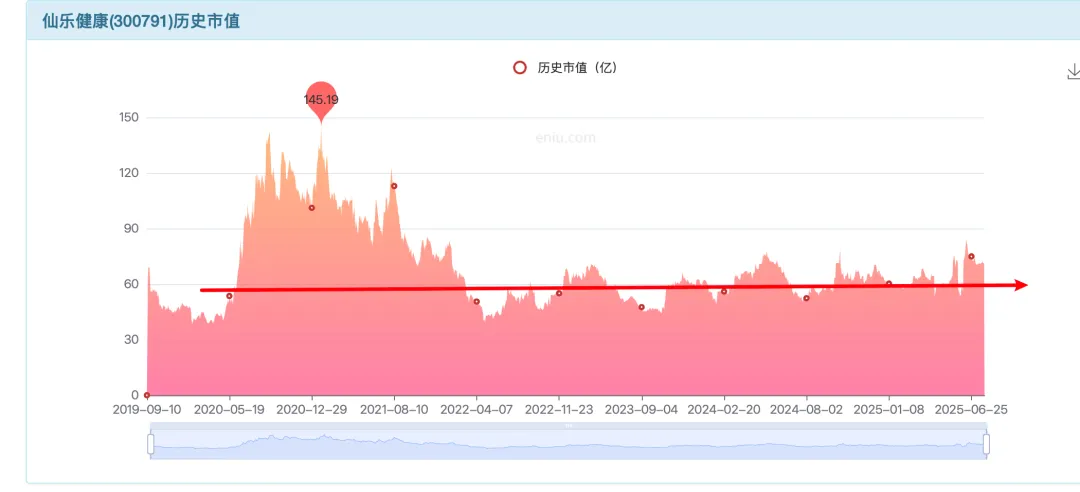Click the 2020-05-19 date axis label

point(229,409)
